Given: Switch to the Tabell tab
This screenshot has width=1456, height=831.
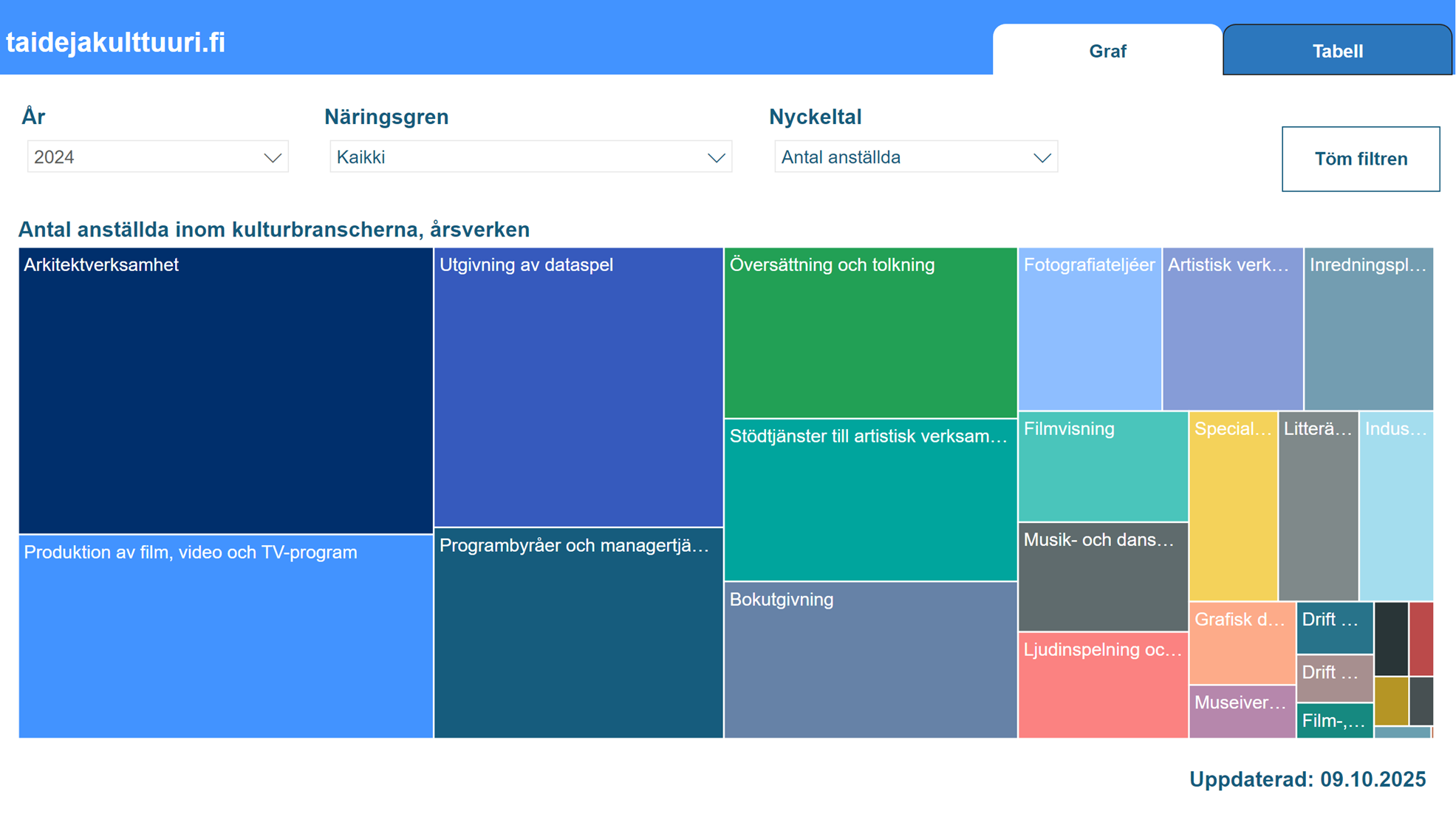Looking at the screenshot, I should coord(1337,51).
